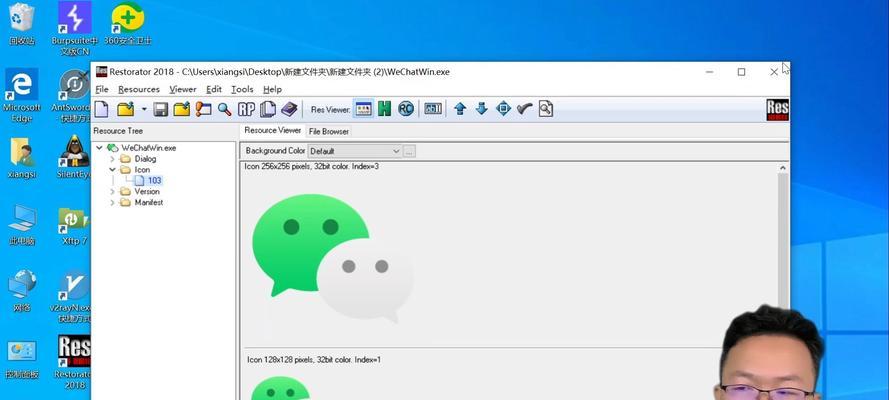
Task: Select the Manifest folder in the tree
Action: [x=149, y=202]
